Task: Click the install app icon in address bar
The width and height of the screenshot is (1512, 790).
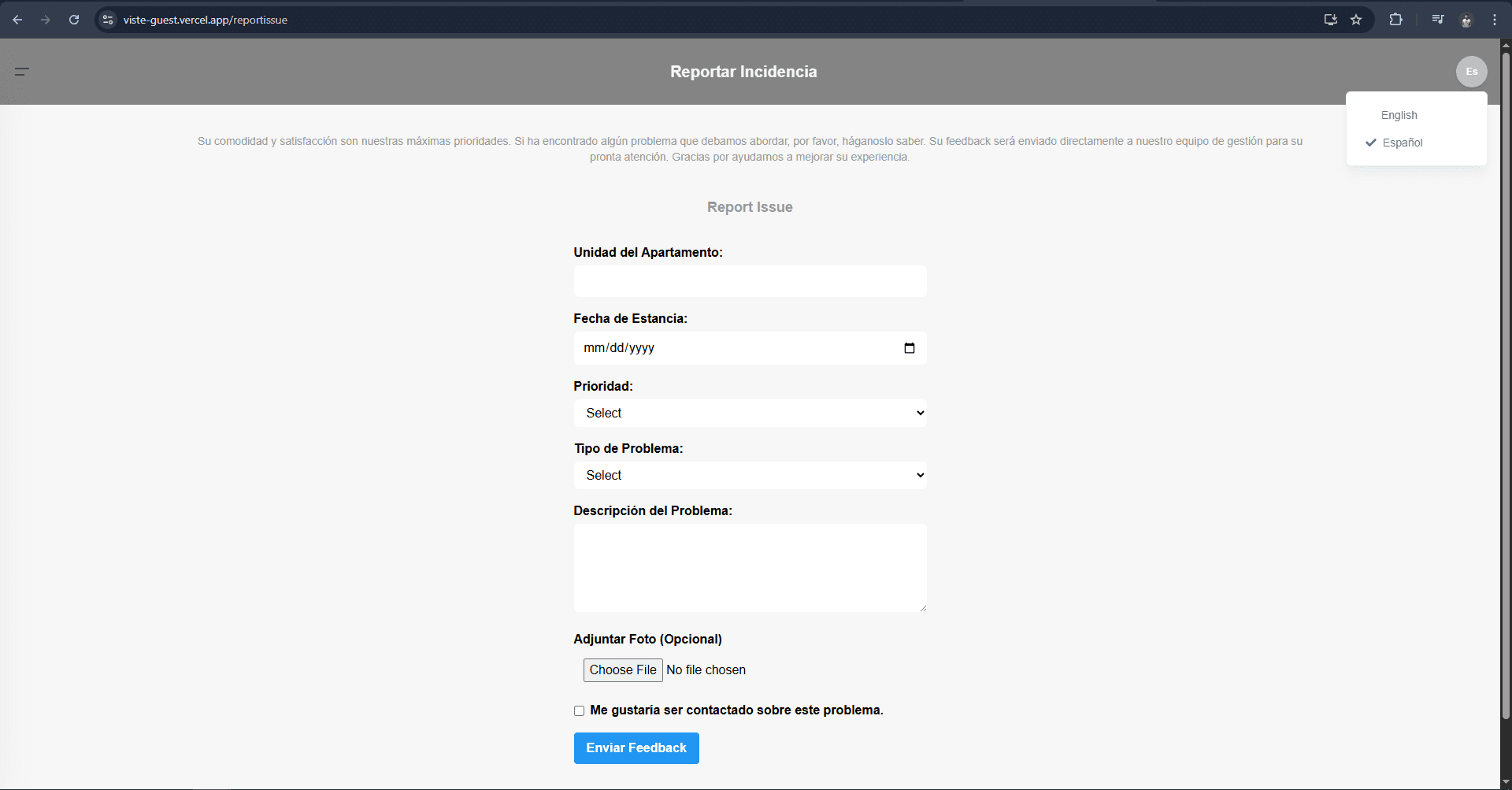Action: tap(1330, 20)
